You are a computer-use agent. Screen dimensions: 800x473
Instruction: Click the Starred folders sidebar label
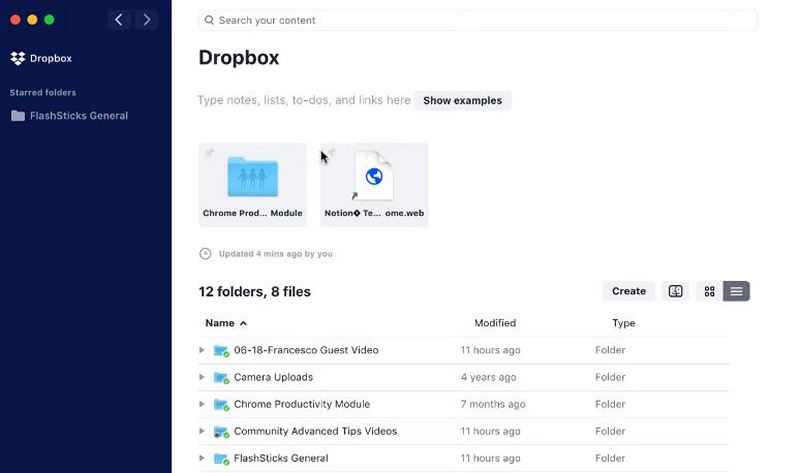(43, 92)
